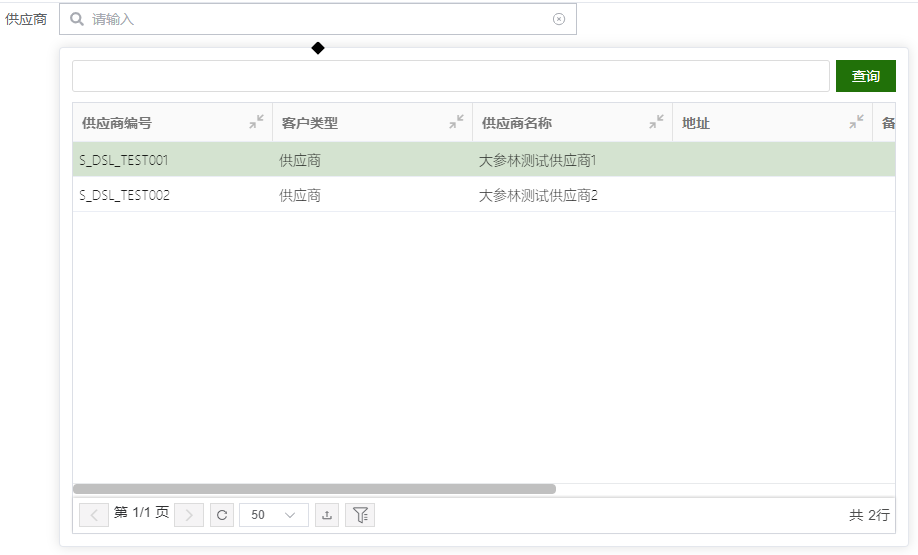This screenshot has height=555, width=918.
Task: Go to next page with right arrow
Action: click(x=189, y=515)
